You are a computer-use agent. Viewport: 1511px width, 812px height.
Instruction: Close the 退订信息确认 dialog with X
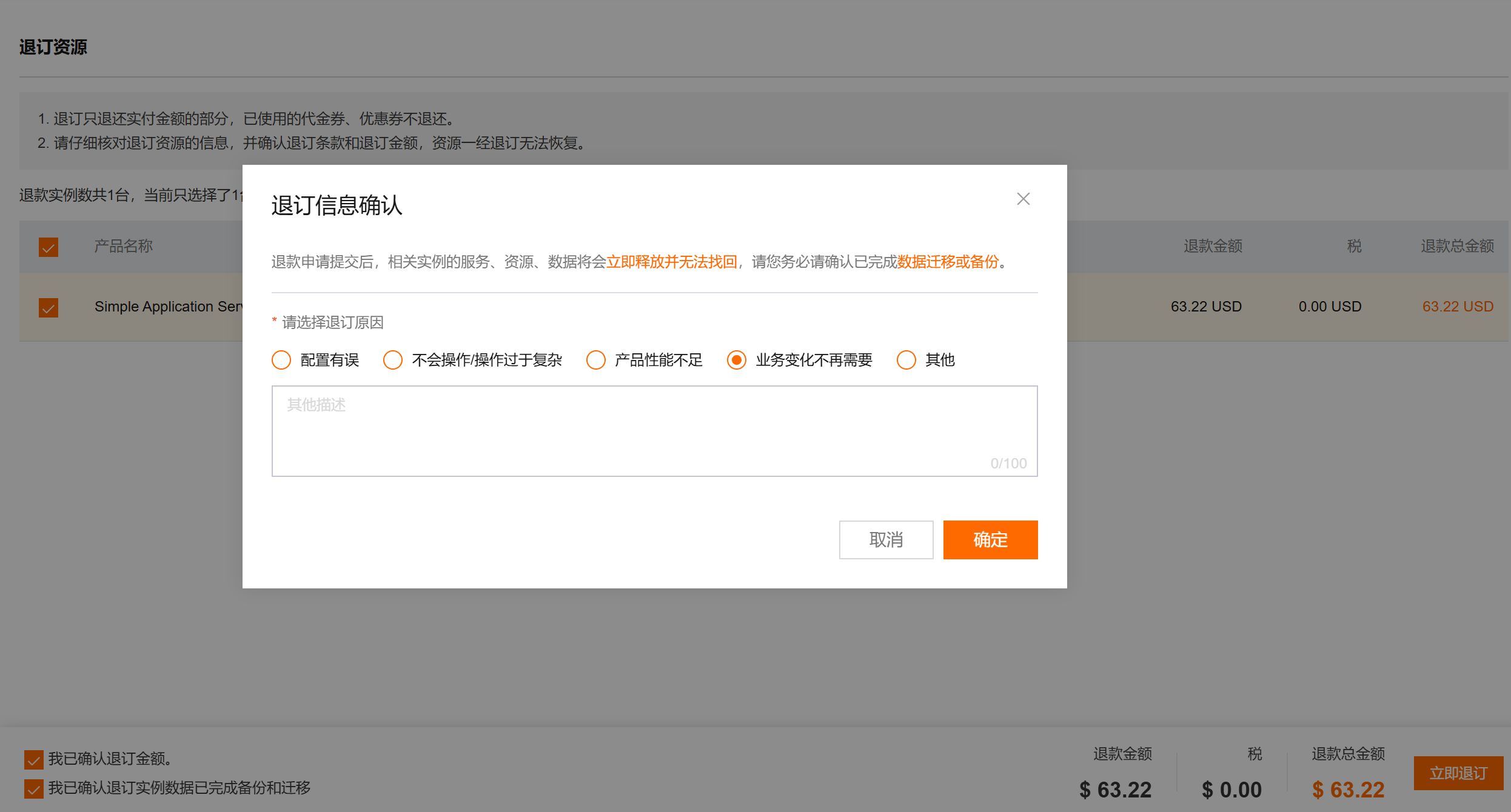pyautogui.click(x=1023, y=199)
